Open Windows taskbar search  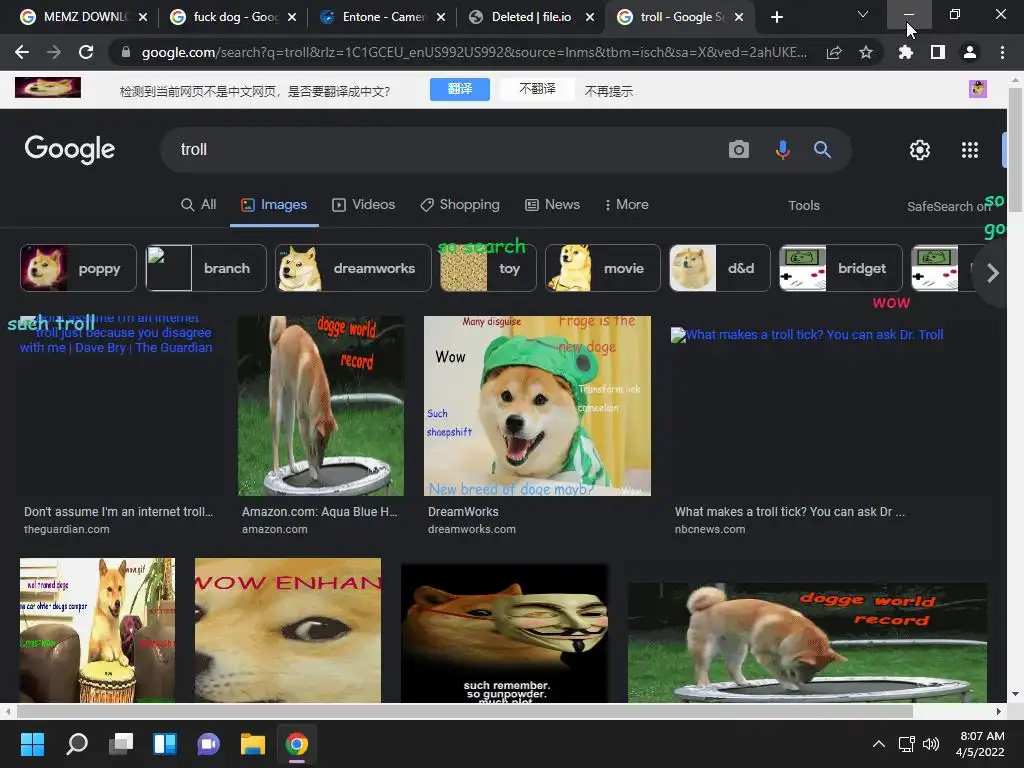(76, 744)
